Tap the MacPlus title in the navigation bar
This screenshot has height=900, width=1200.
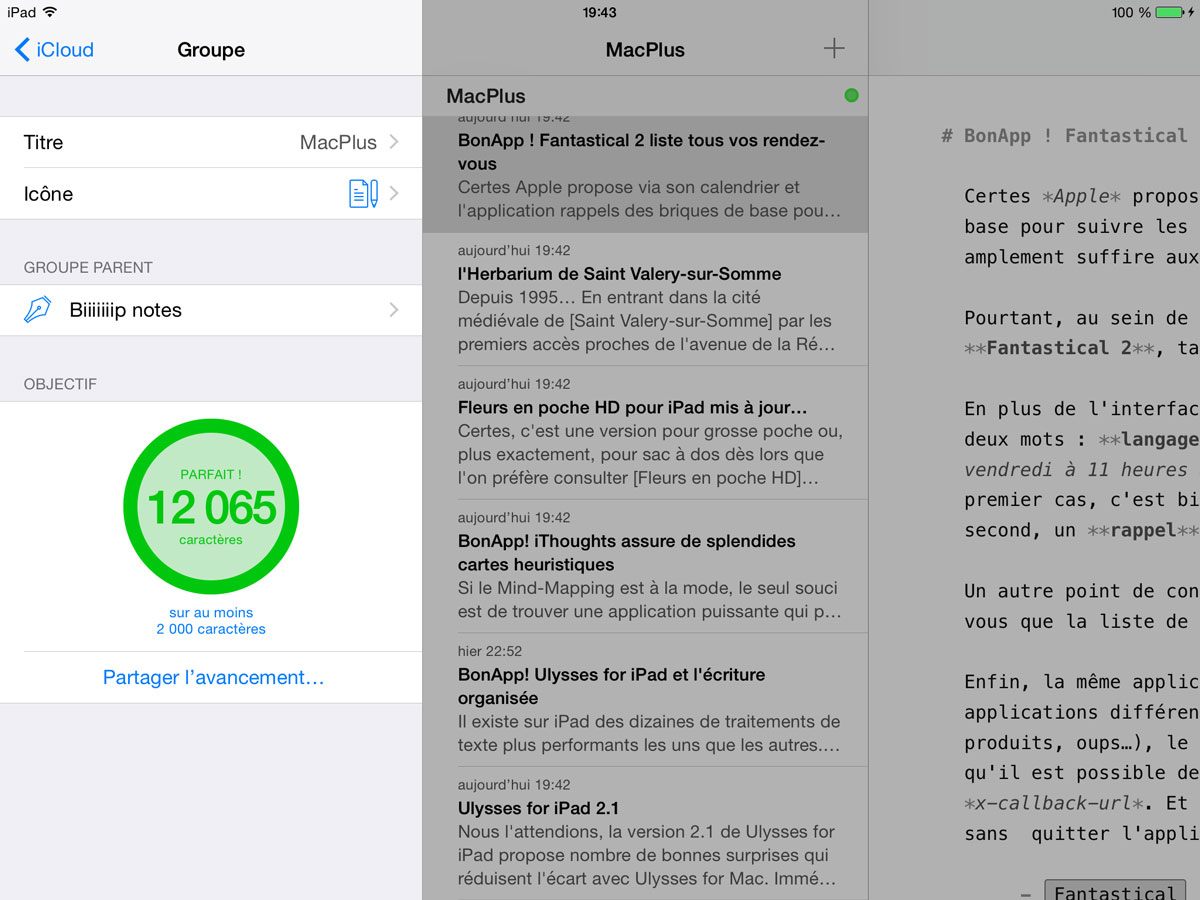click(645, 50)
